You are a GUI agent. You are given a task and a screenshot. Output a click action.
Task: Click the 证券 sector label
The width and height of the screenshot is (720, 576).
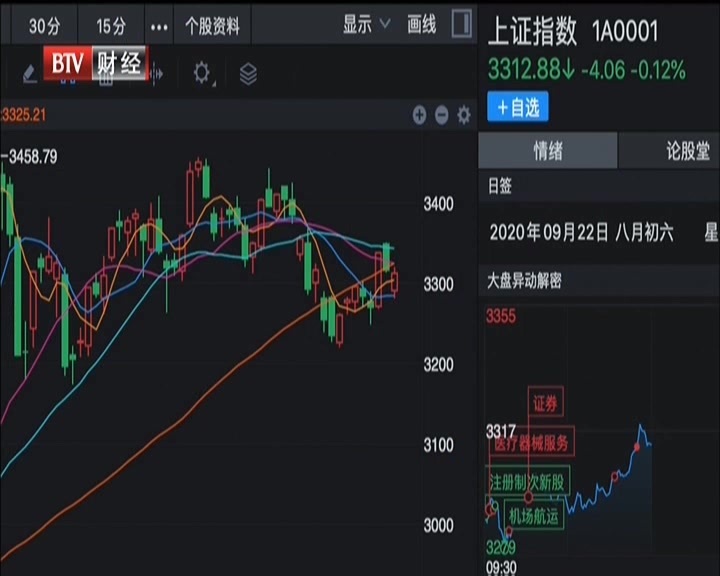[x=546, y=403]
